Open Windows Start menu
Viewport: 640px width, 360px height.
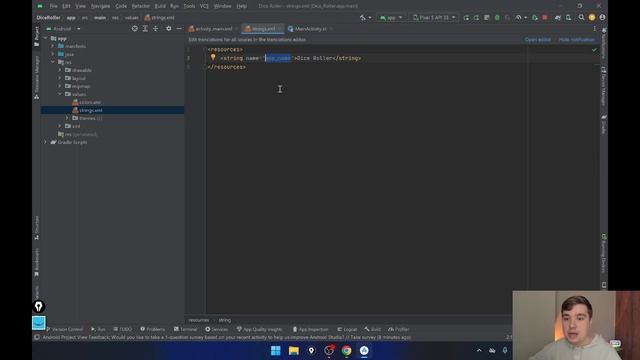click(276, 351)
